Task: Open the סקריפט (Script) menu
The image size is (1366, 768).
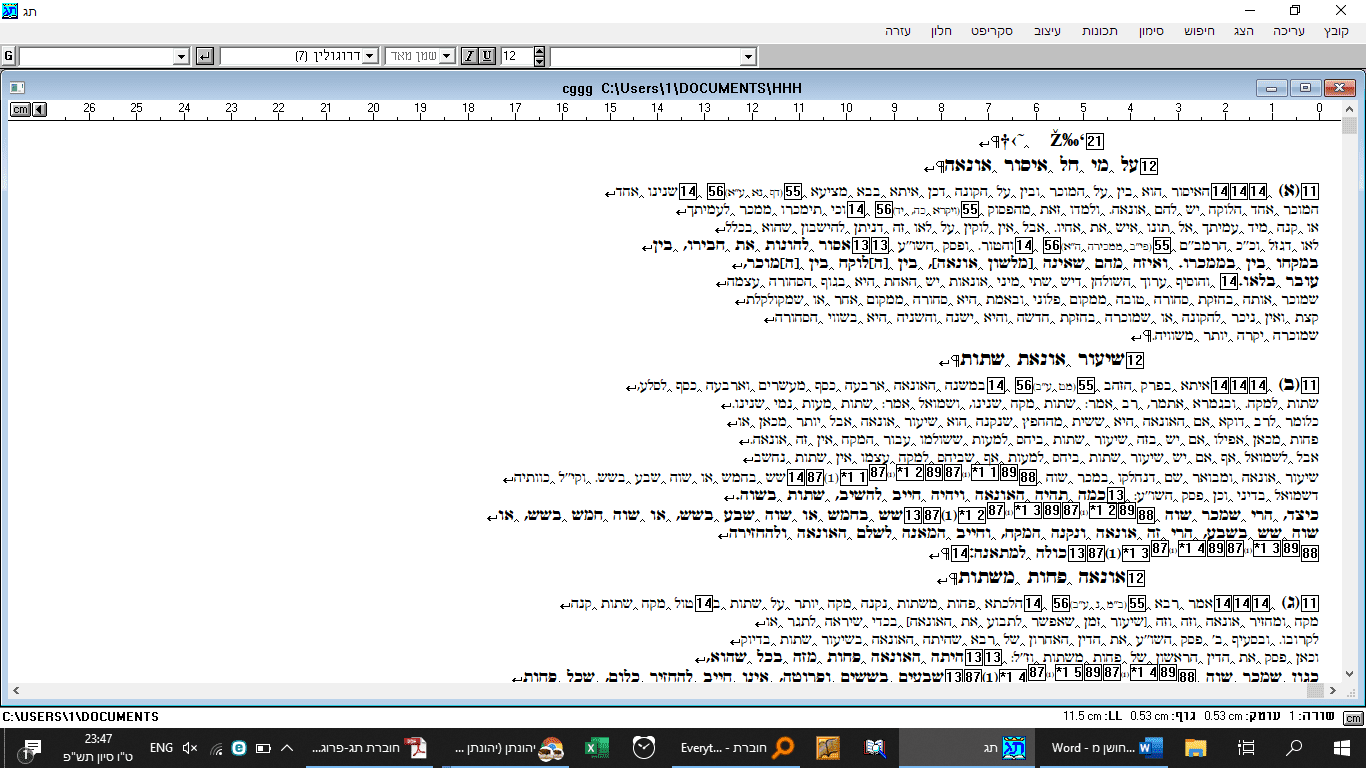Action: [x=992, y=31]
